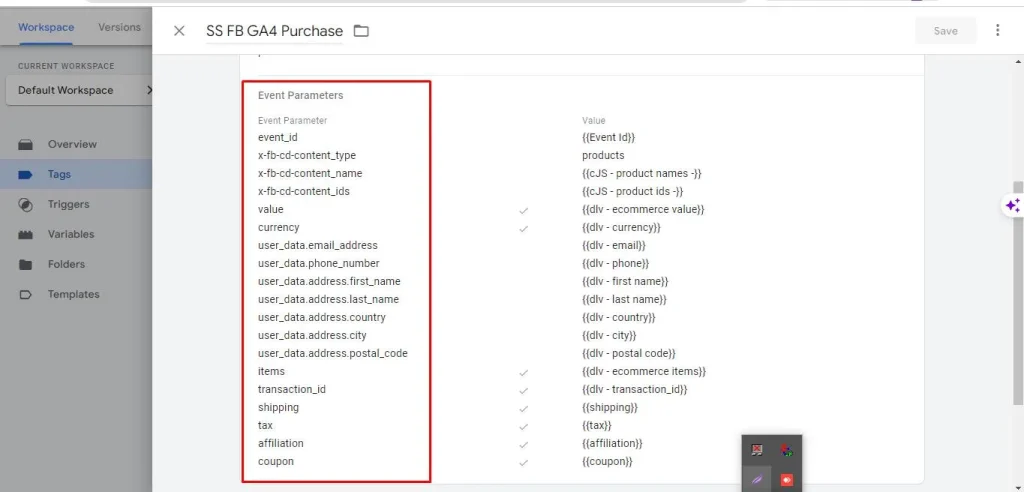Switch to the Versions tab

pos(119,27)
